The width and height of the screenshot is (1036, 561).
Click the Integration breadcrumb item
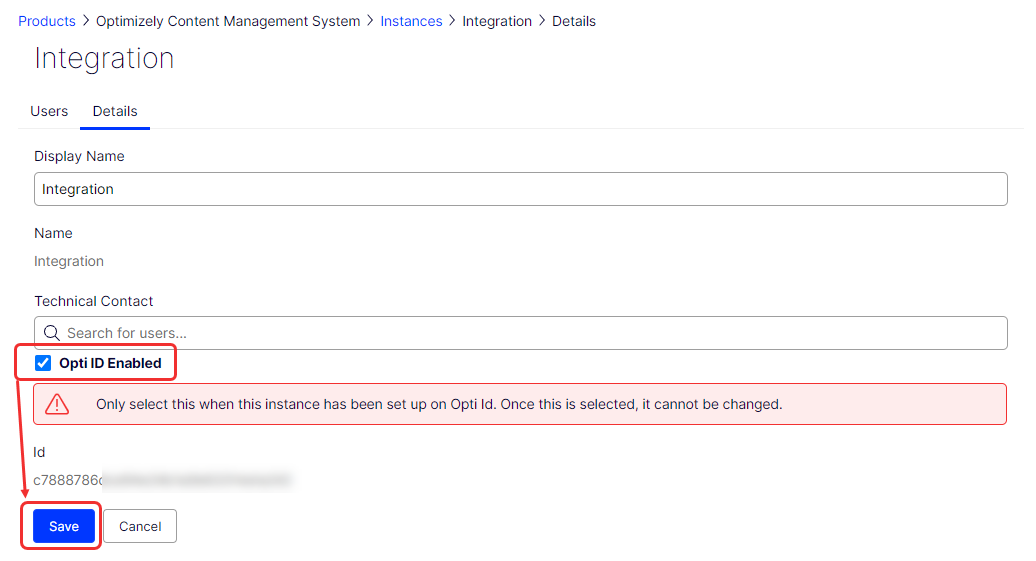click(497, 21)
